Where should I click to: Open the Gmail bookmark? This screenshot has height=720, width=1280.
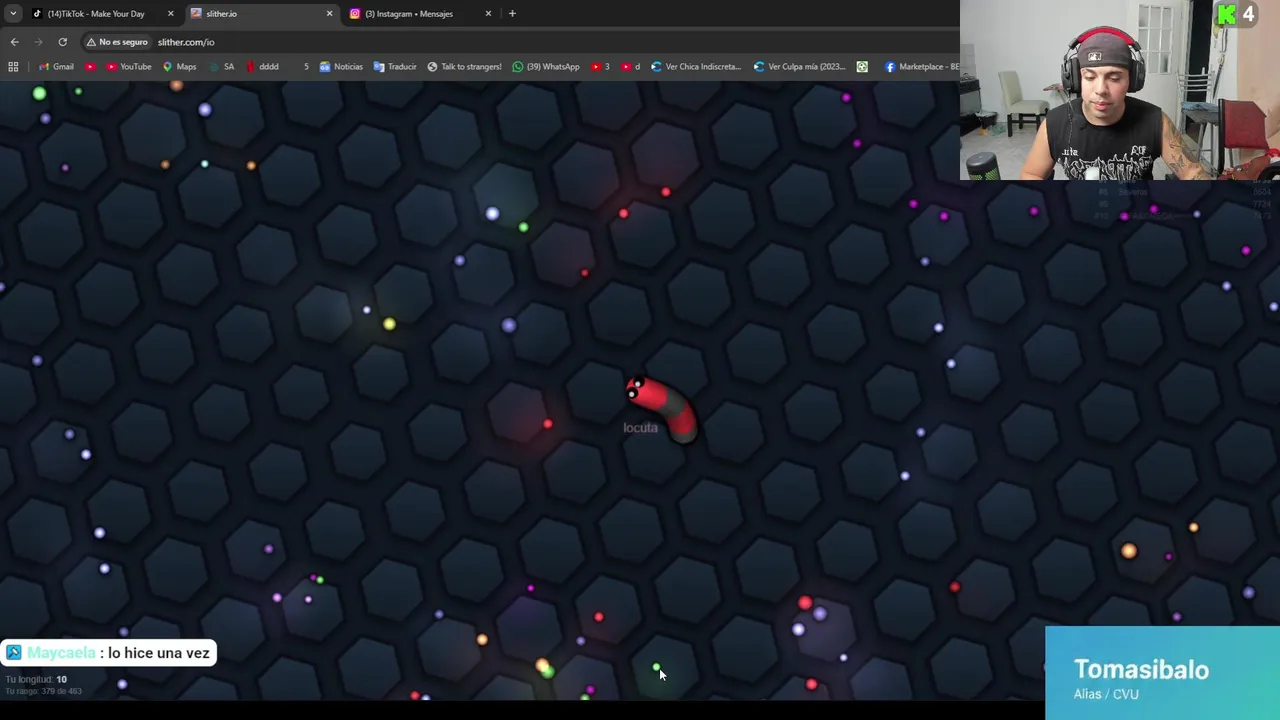pyautogui.click(x=56, y=67)
